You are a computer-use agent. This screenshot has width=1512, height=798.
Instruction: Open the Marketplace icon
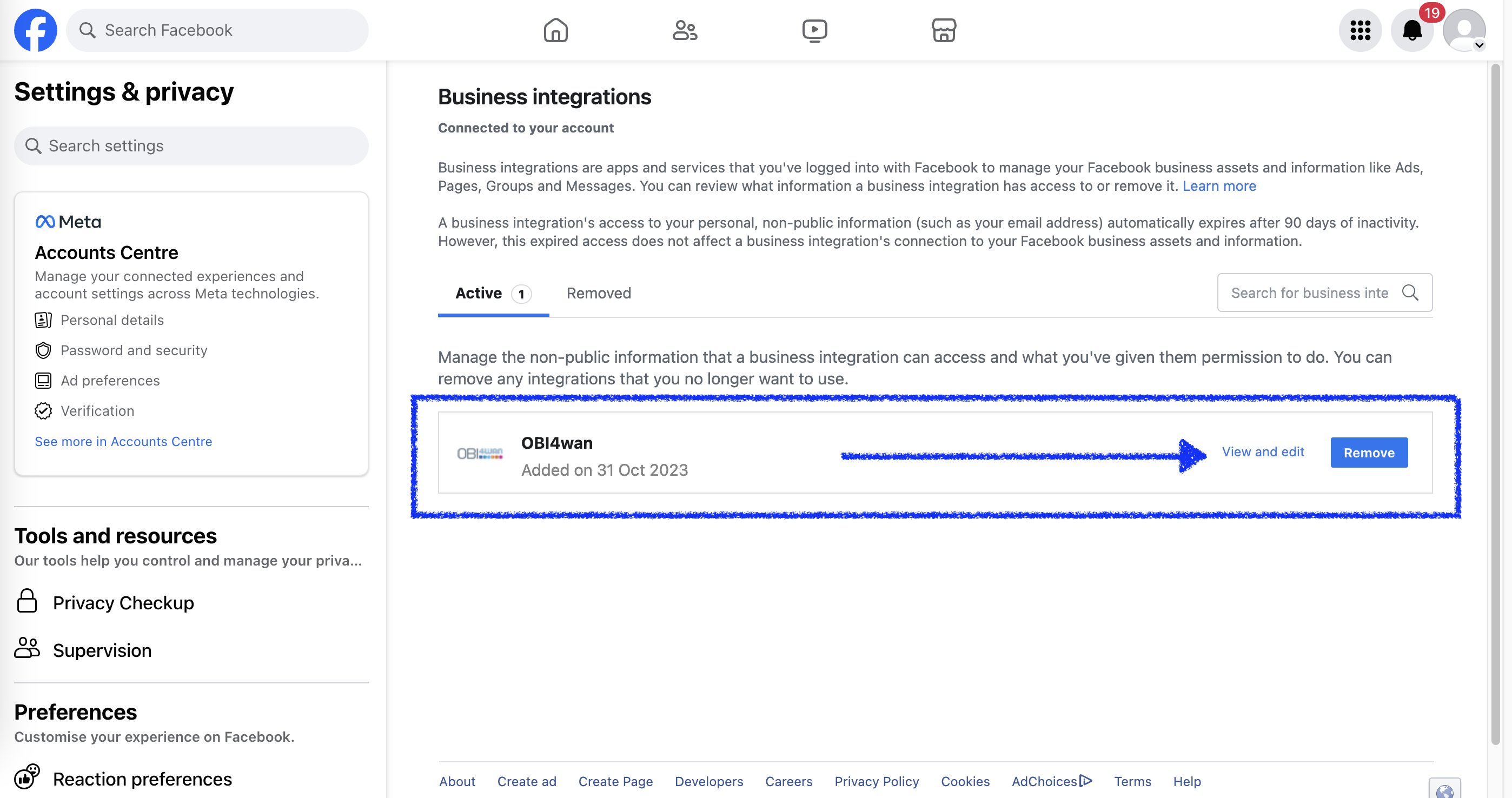point(944,30)
